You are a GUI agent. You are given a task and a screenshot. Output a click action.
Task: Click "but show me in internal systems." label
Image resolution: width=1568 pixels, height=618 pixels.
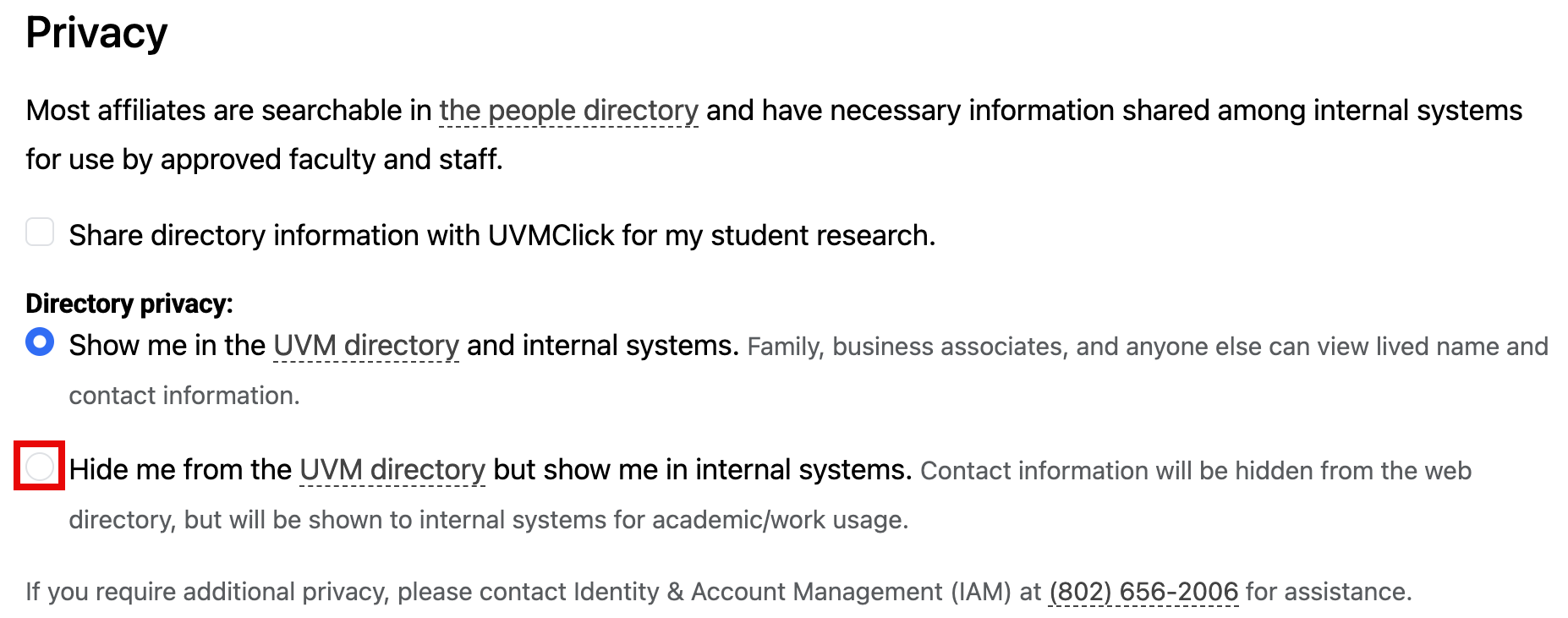point(702,470)
